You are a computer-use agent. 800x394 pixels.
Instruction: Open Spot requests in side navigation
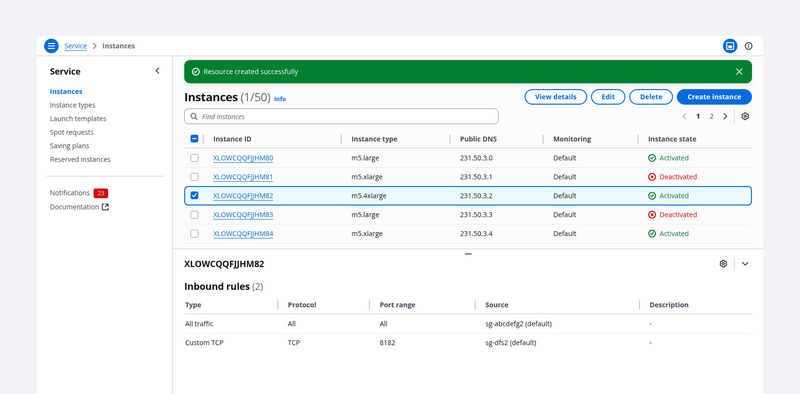click(71, 132)
